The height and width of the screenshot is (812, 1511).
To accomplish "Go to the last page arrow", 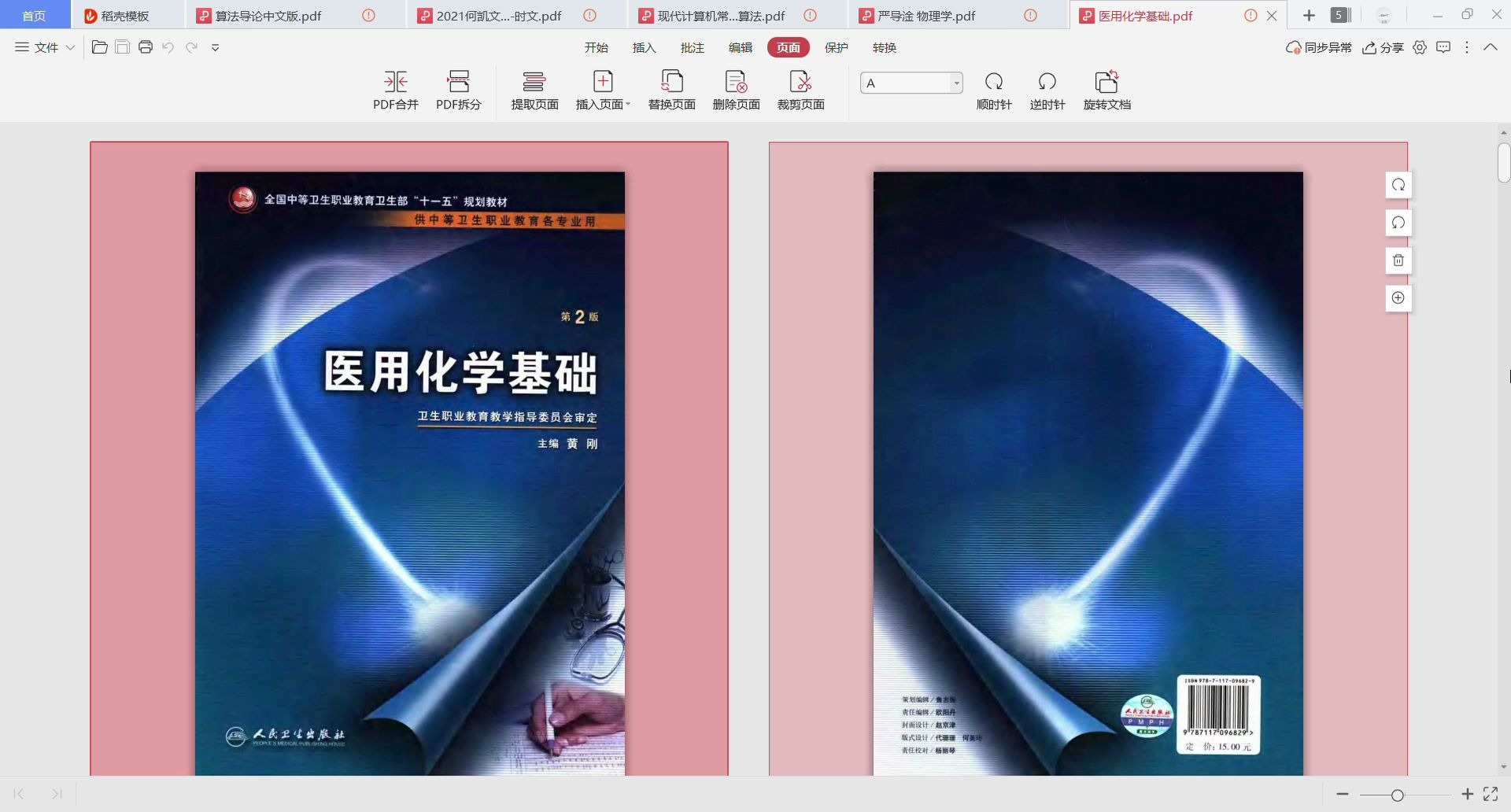I will click(57, 794).
